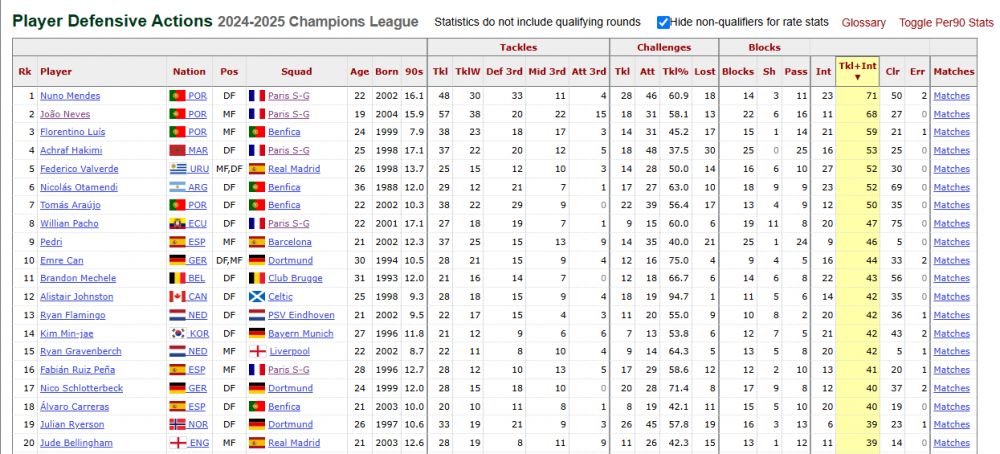Sort by the Tkl+Int column header

[x=857, y=71]
